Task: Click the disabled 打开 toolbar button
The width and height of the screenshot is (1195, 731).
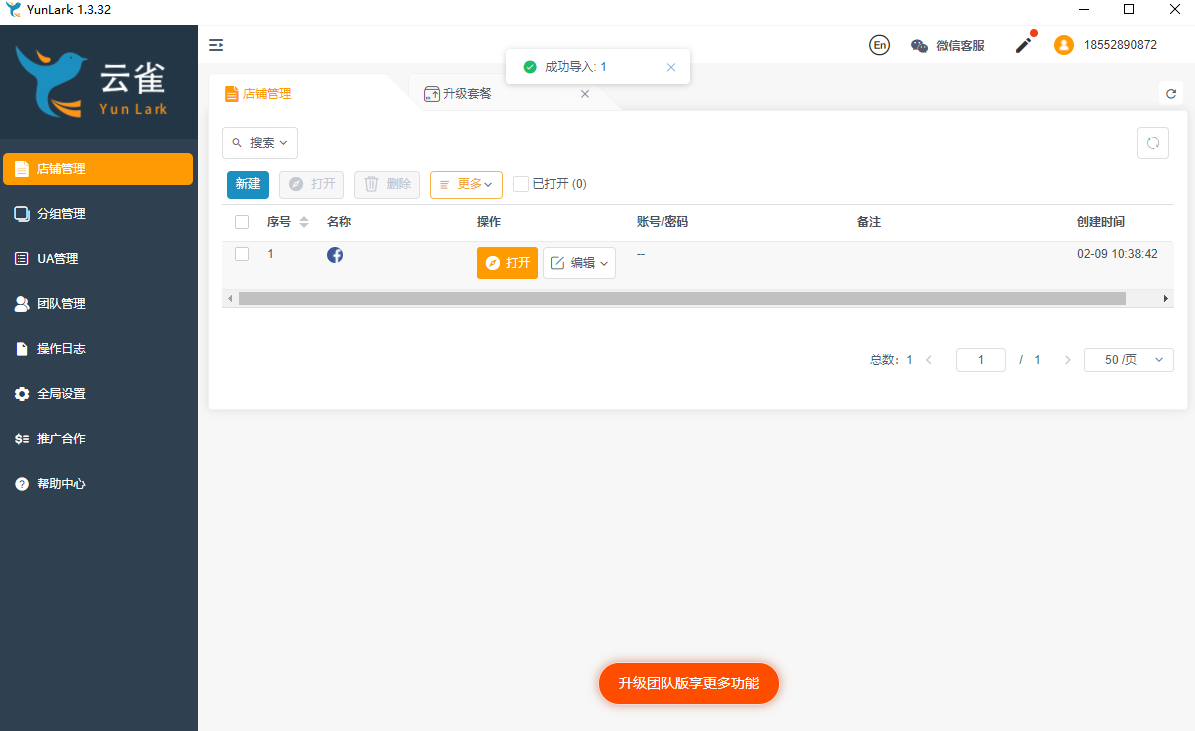Action: (x=312, y=184)
